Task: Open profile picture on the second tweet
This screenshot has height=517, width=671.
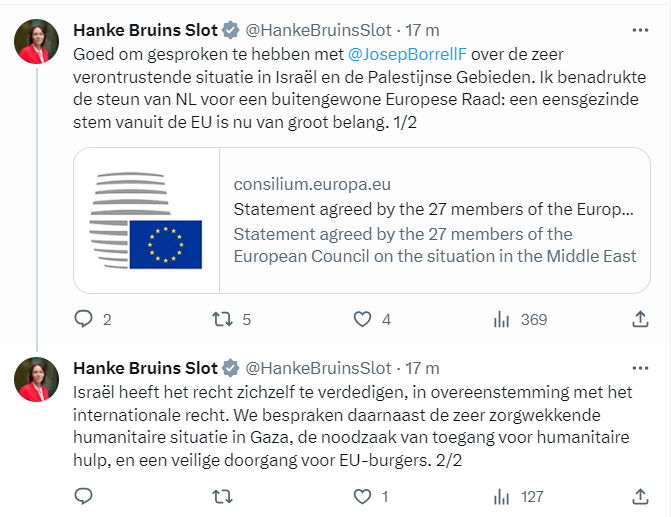Action: pos(38,379)
